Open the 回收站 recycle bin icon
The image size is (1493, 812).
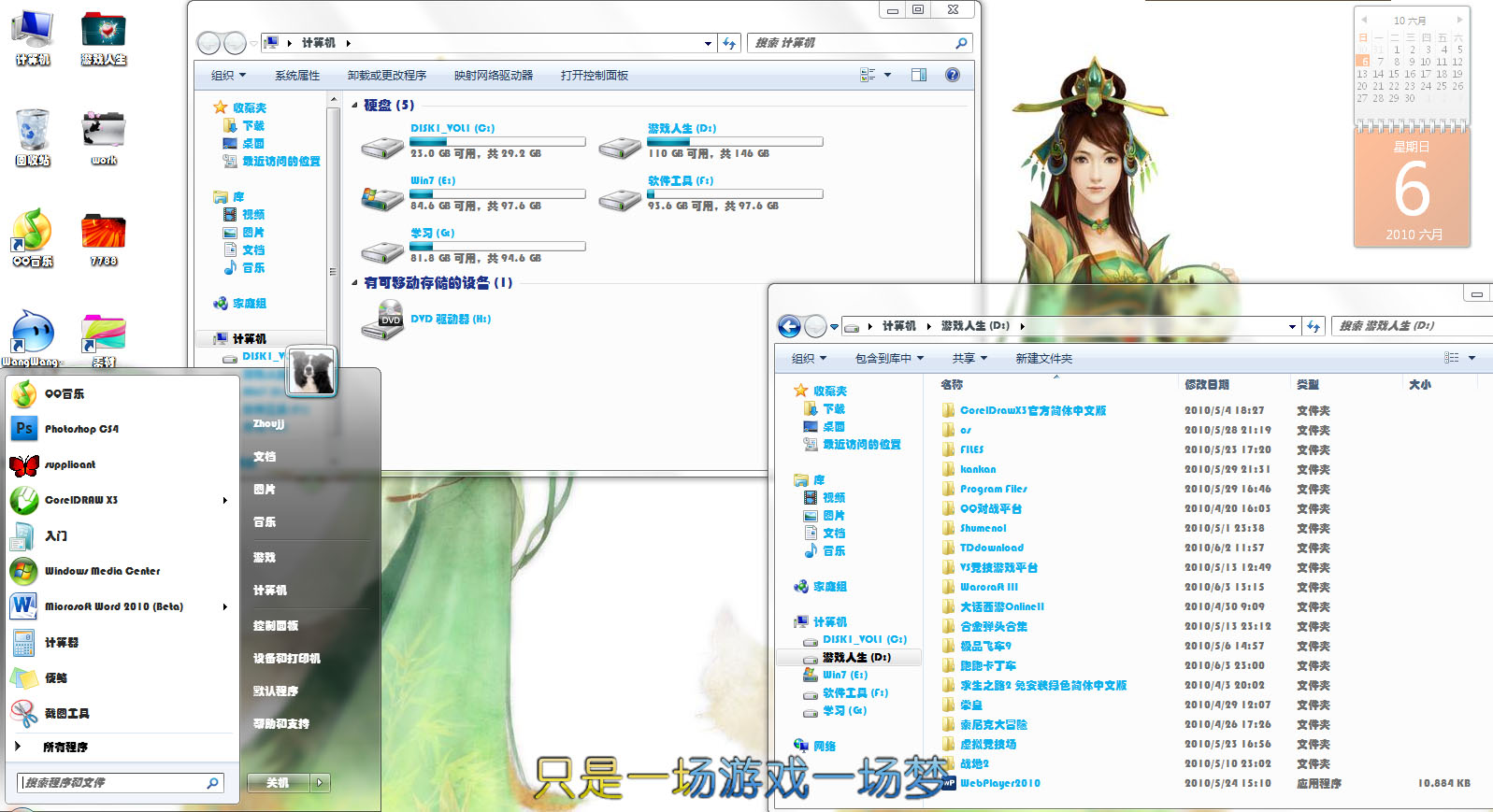coord(33,138)
